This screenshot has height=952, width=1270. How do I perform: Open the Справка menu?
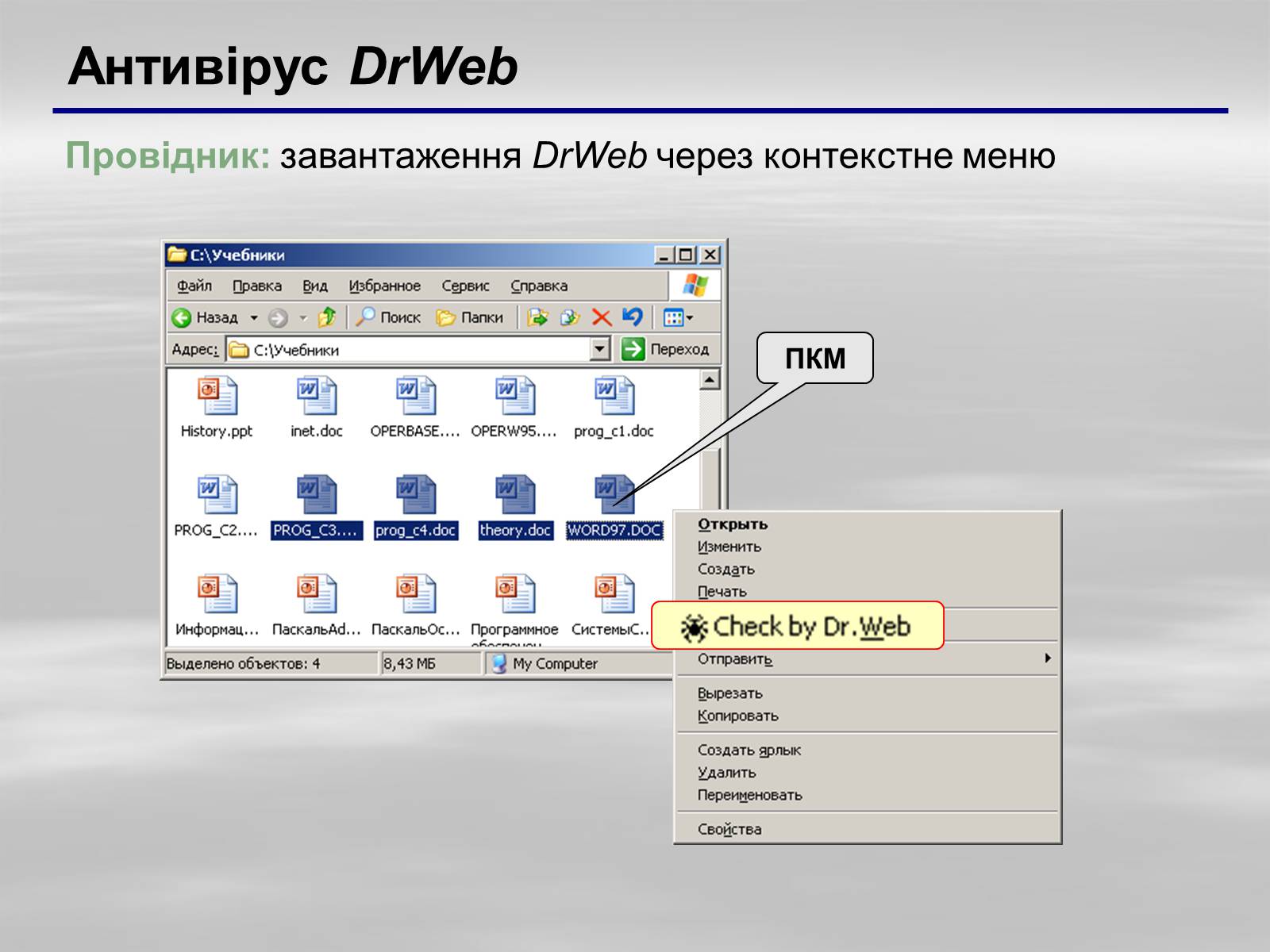click(539, 286)
